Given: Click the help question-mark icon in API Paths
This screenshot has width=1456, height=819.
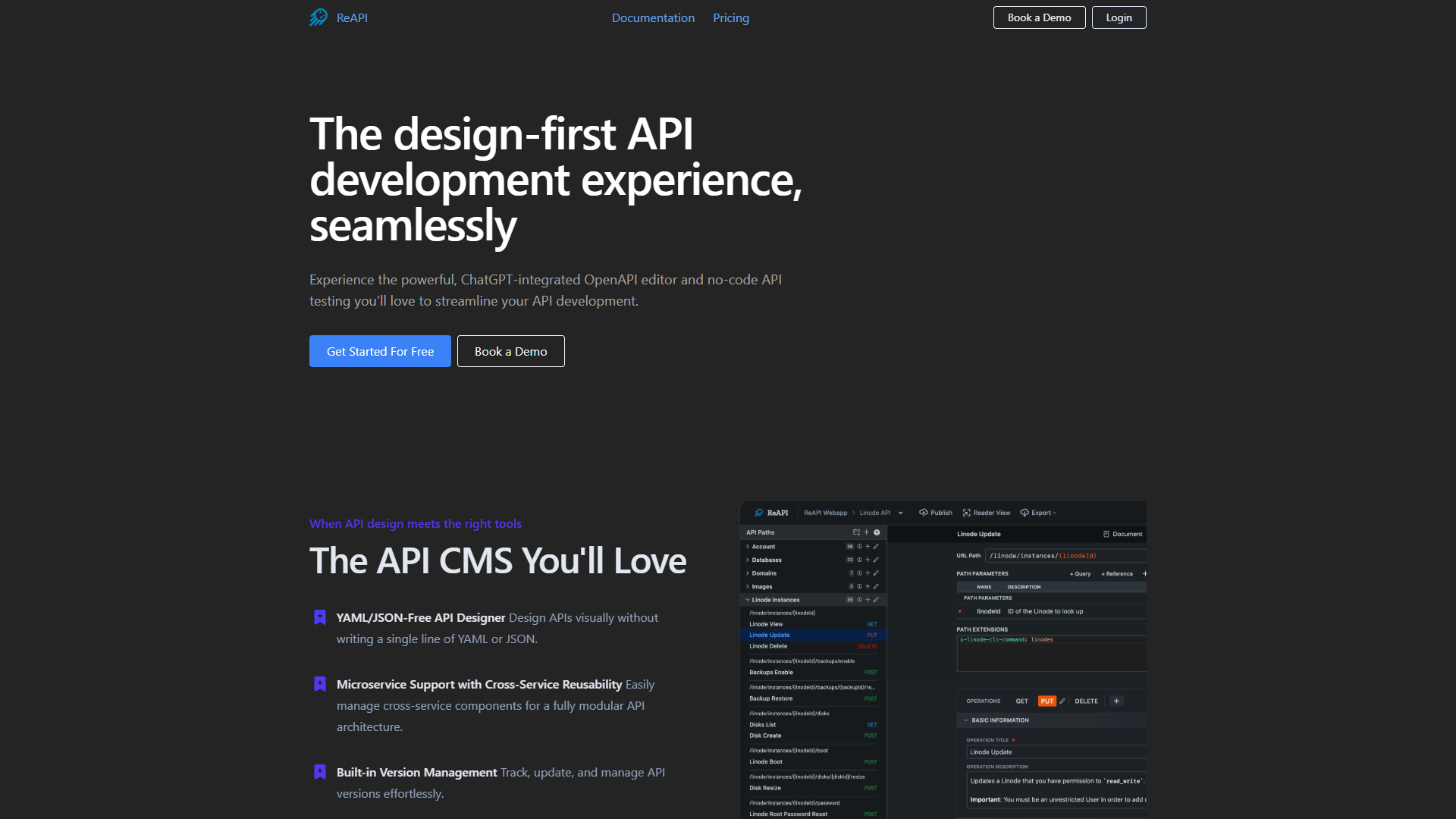Looking at the screenshot, I should [877, 532].
